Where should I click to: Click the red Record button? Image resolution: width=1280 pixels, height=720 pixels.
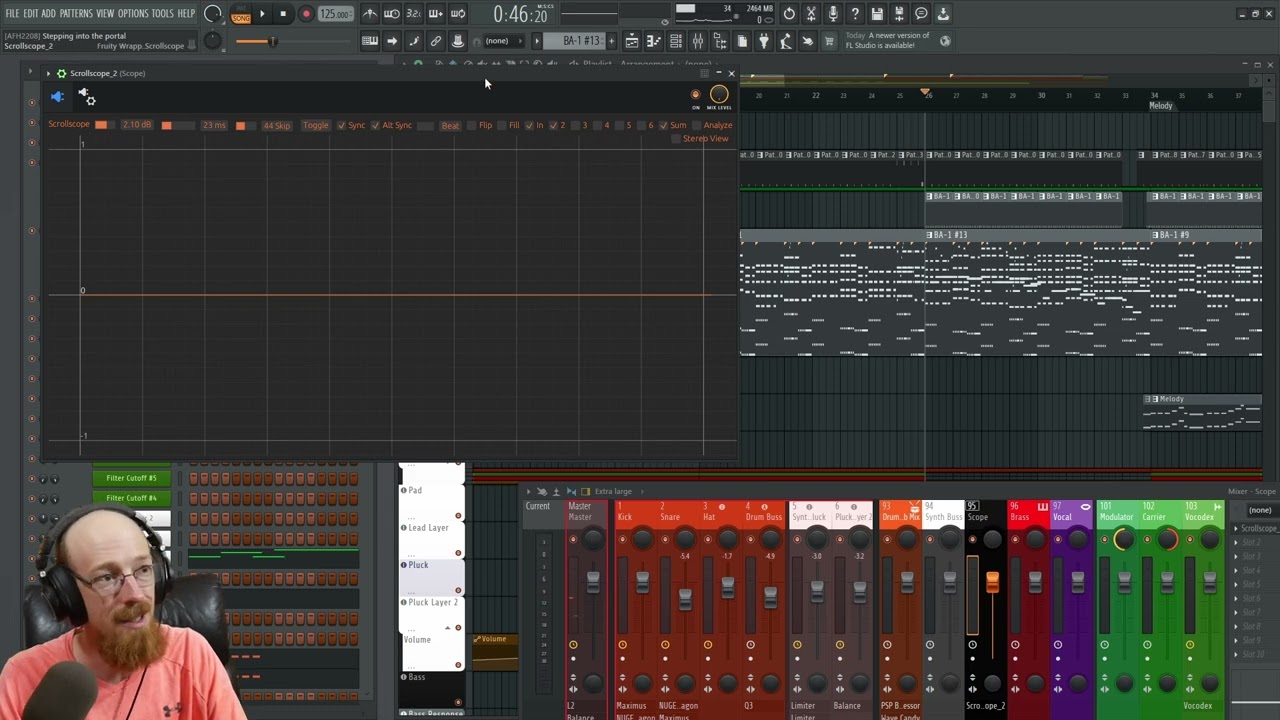click(x=306, y=14)
